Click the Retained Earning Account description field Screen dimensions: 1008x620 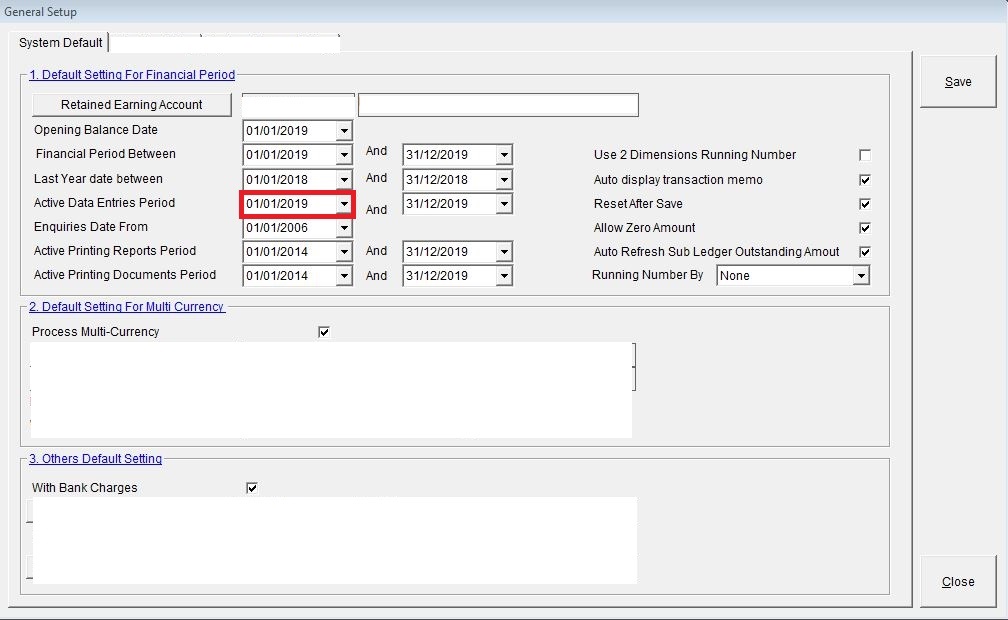pyautogui.click(x=498, y=105)
